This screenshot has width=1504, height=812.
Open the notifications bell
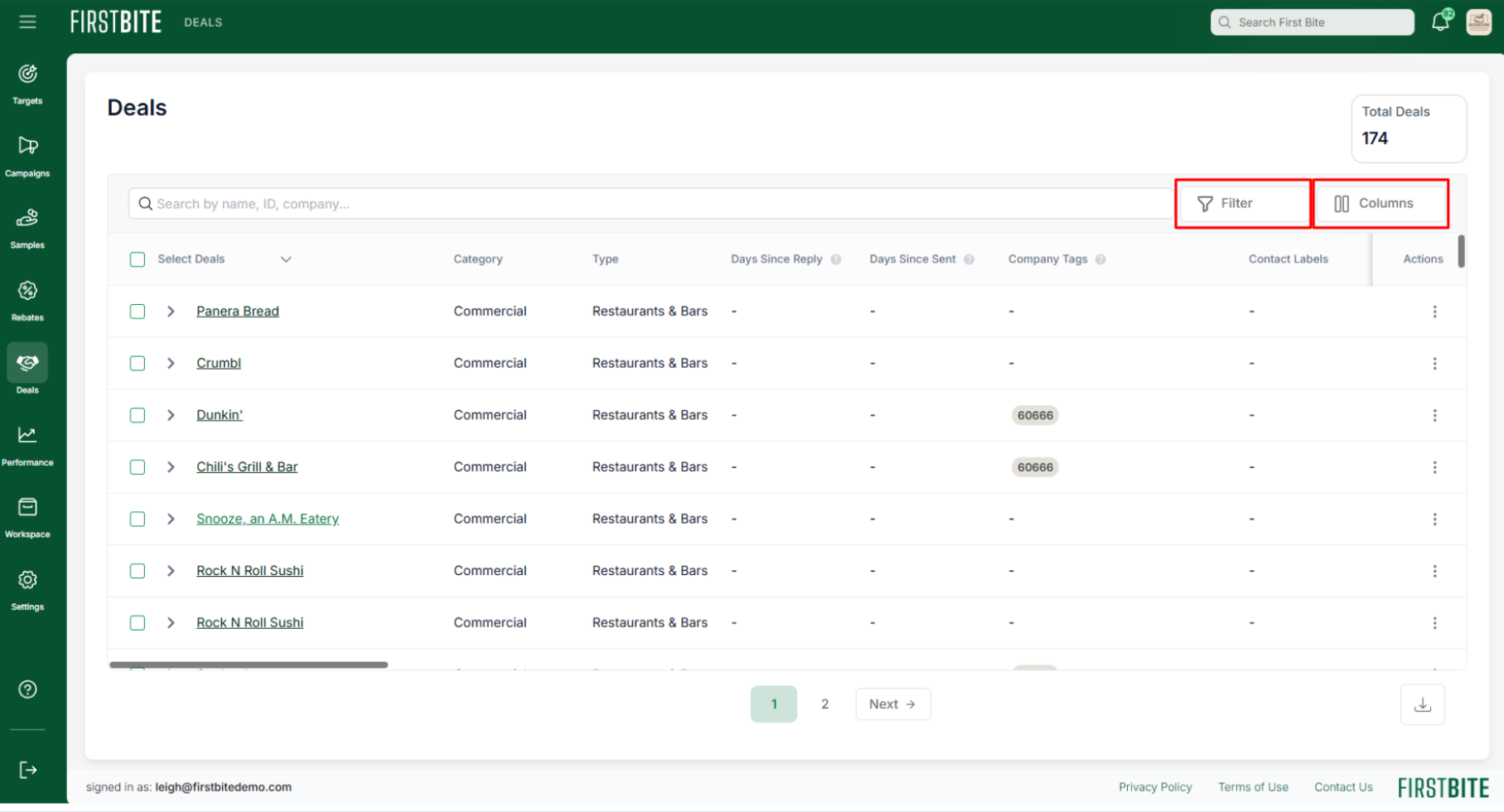1441,22
